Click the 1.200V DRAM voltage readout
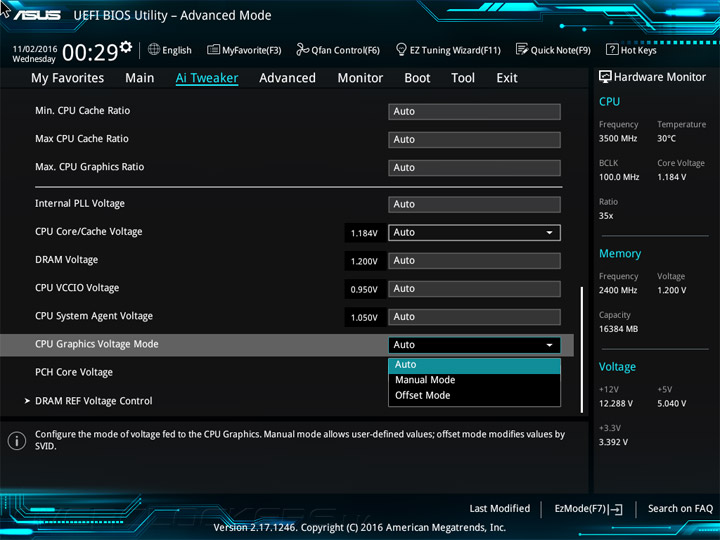Viewport: 720px width, 540px height. (x=364, y=261)
